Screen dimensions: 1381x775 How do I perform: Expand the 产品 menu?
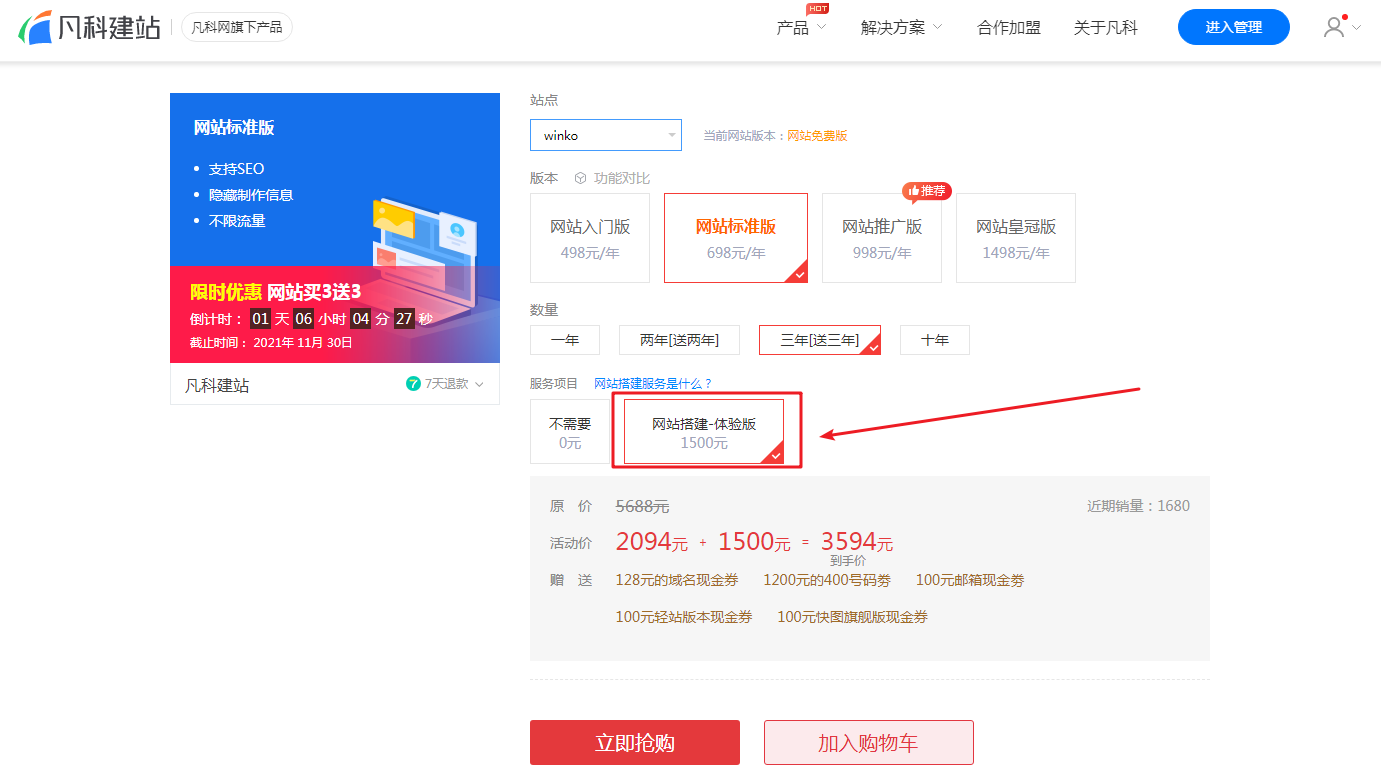(x=801, y=27)
